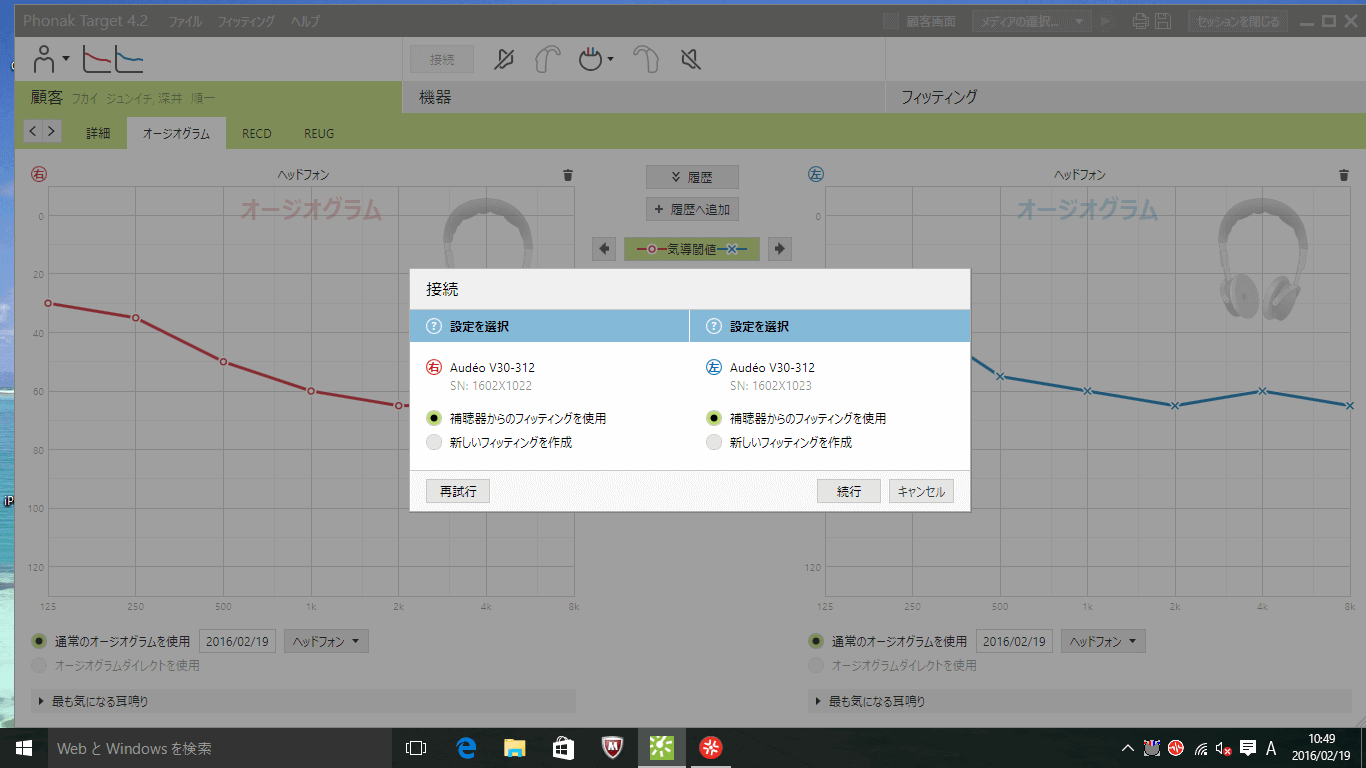Open Task View in the taskbar
Screen dimensions: 1366x768
(x=416, y=748)
